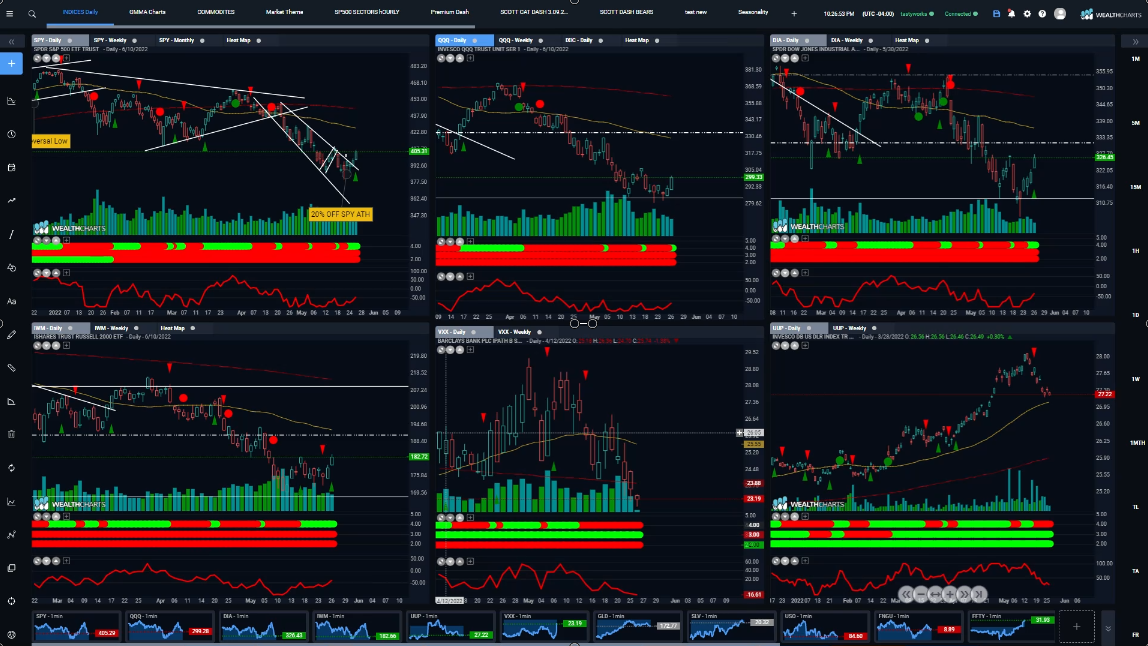Click the Connected status indicator
Image resolution: width=1148 pixels, height=646 pixels.
pyautogui.click(x=961, y=14)
